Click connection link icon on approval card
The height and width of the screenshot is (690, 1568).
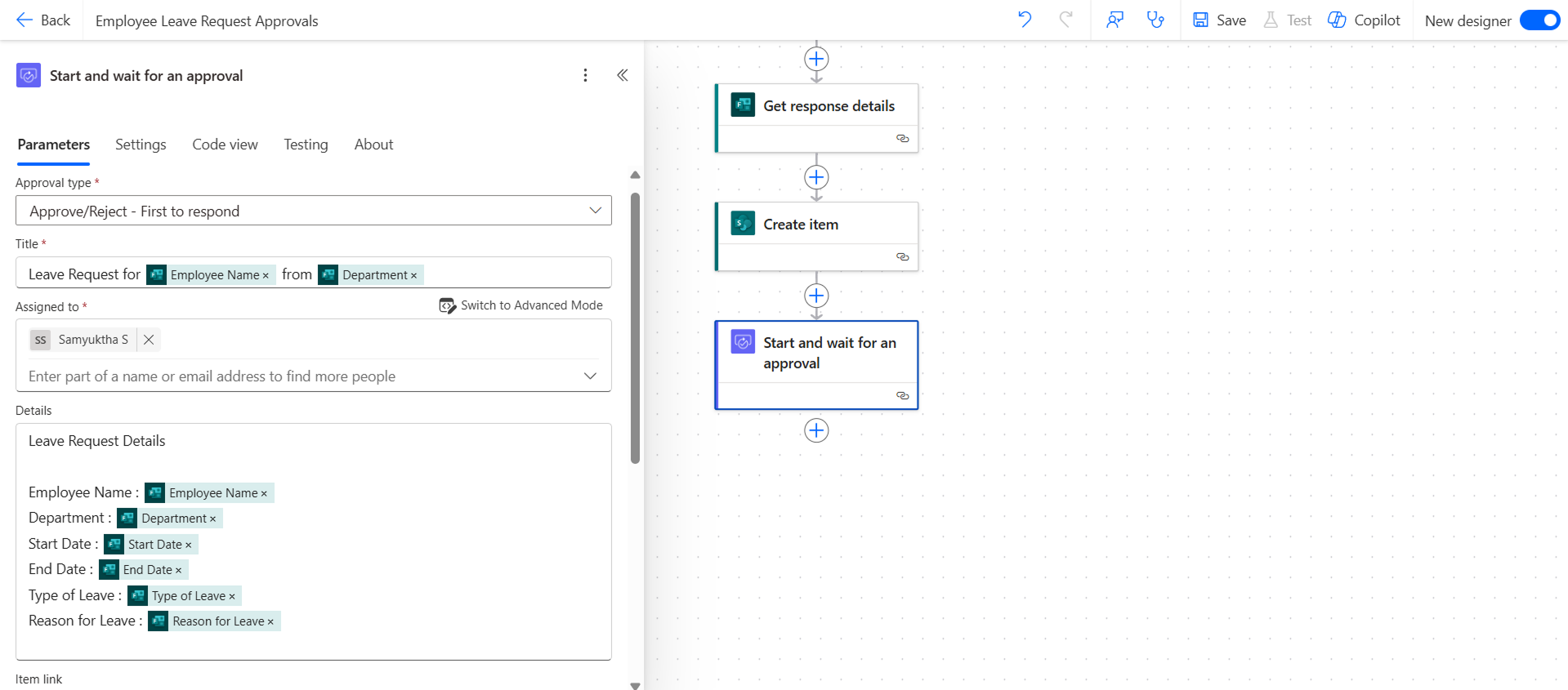pyautogui.click(x=902, y=396)
